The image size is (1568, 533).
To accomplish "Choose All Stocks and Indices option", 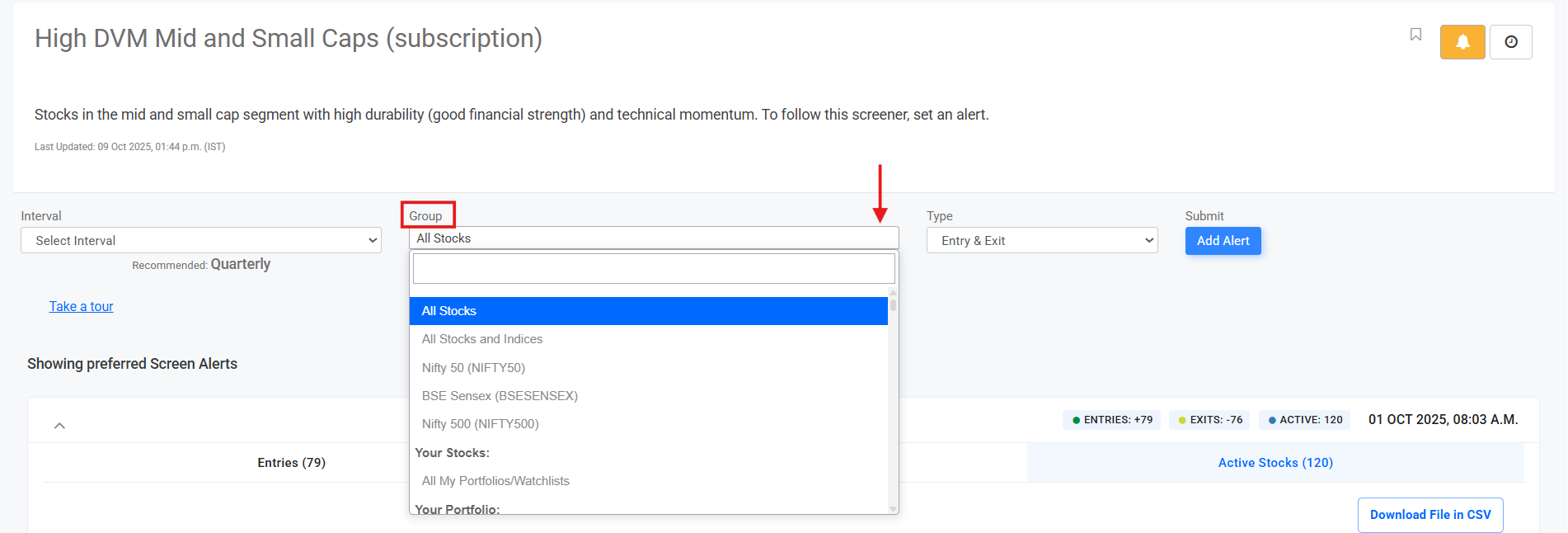I will point(482,339).
